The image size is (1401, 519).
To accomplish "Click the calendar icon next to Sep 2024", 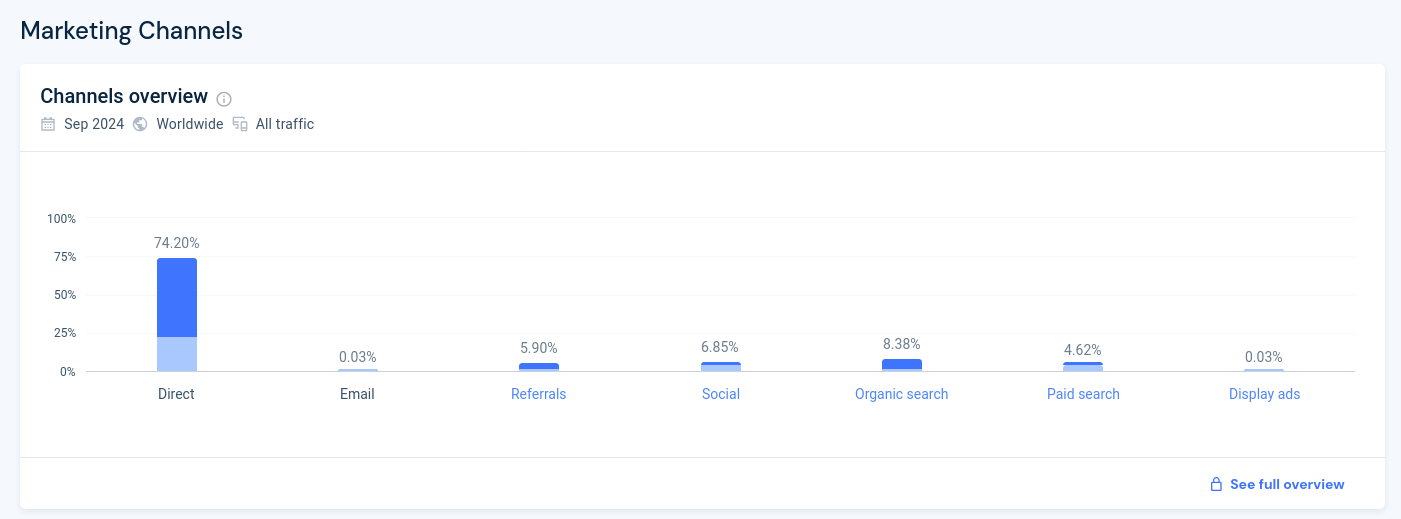I will click(x=48, y=124).
